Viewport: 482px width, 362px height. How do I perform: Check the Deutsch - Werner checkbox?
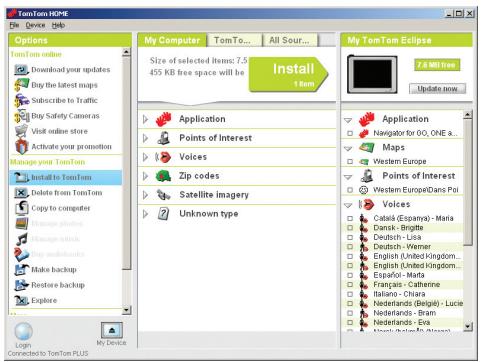350,247
